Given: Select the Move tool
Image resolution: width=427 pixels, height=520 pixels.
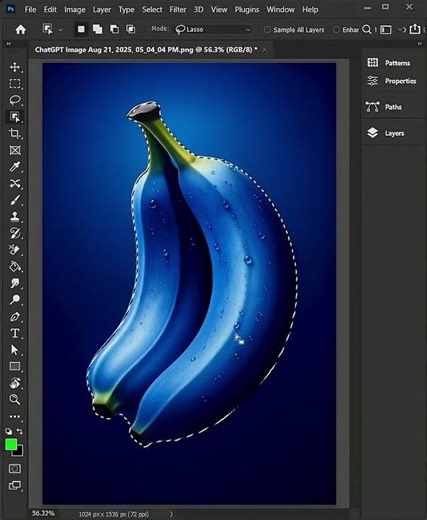Looking at the screenshot, I should [15, 67].
